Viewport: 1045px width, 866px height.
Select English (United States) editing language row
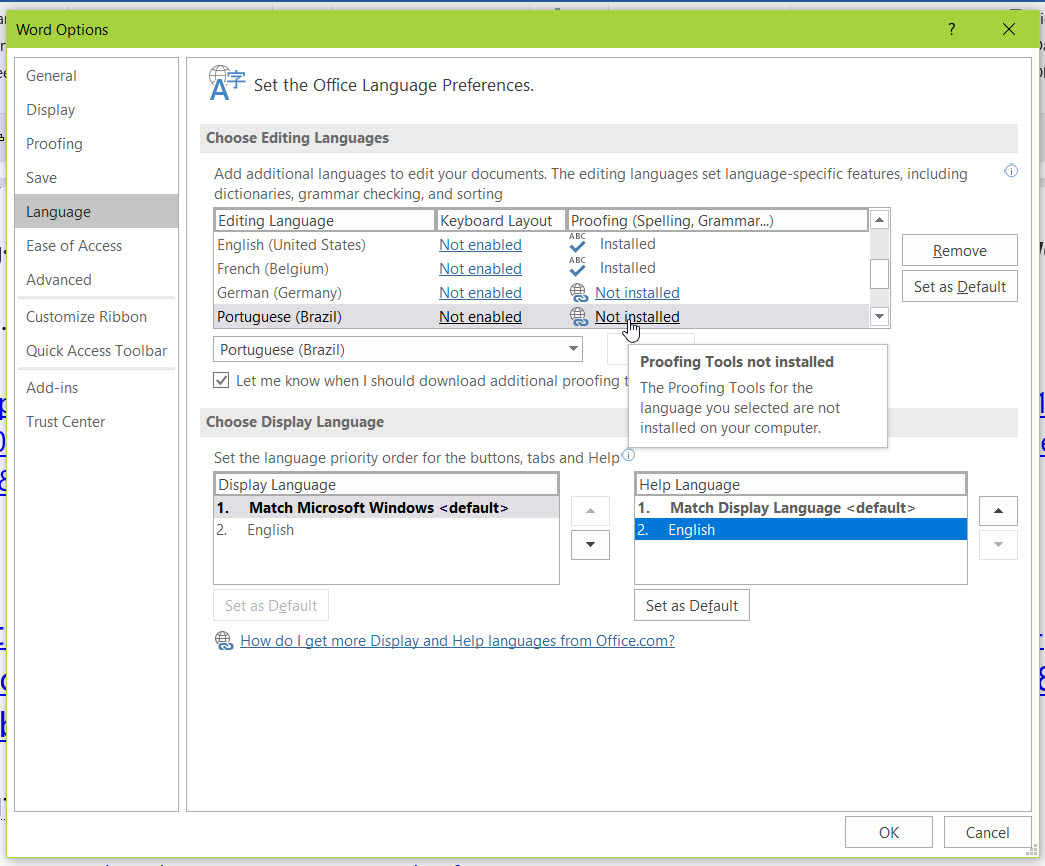[x=541, y=245]
